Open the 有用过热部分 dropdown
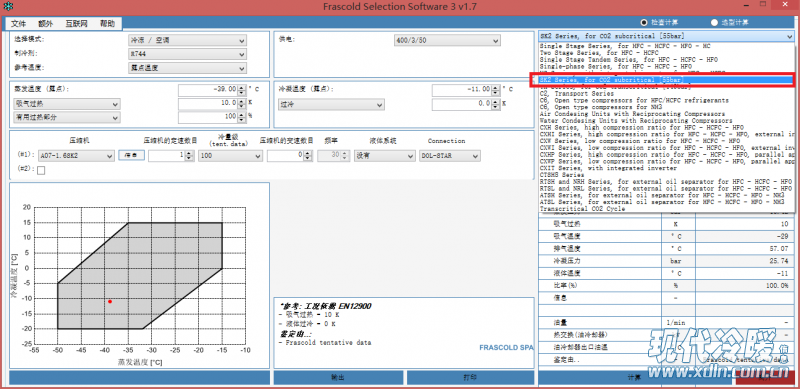 point(67,117)
